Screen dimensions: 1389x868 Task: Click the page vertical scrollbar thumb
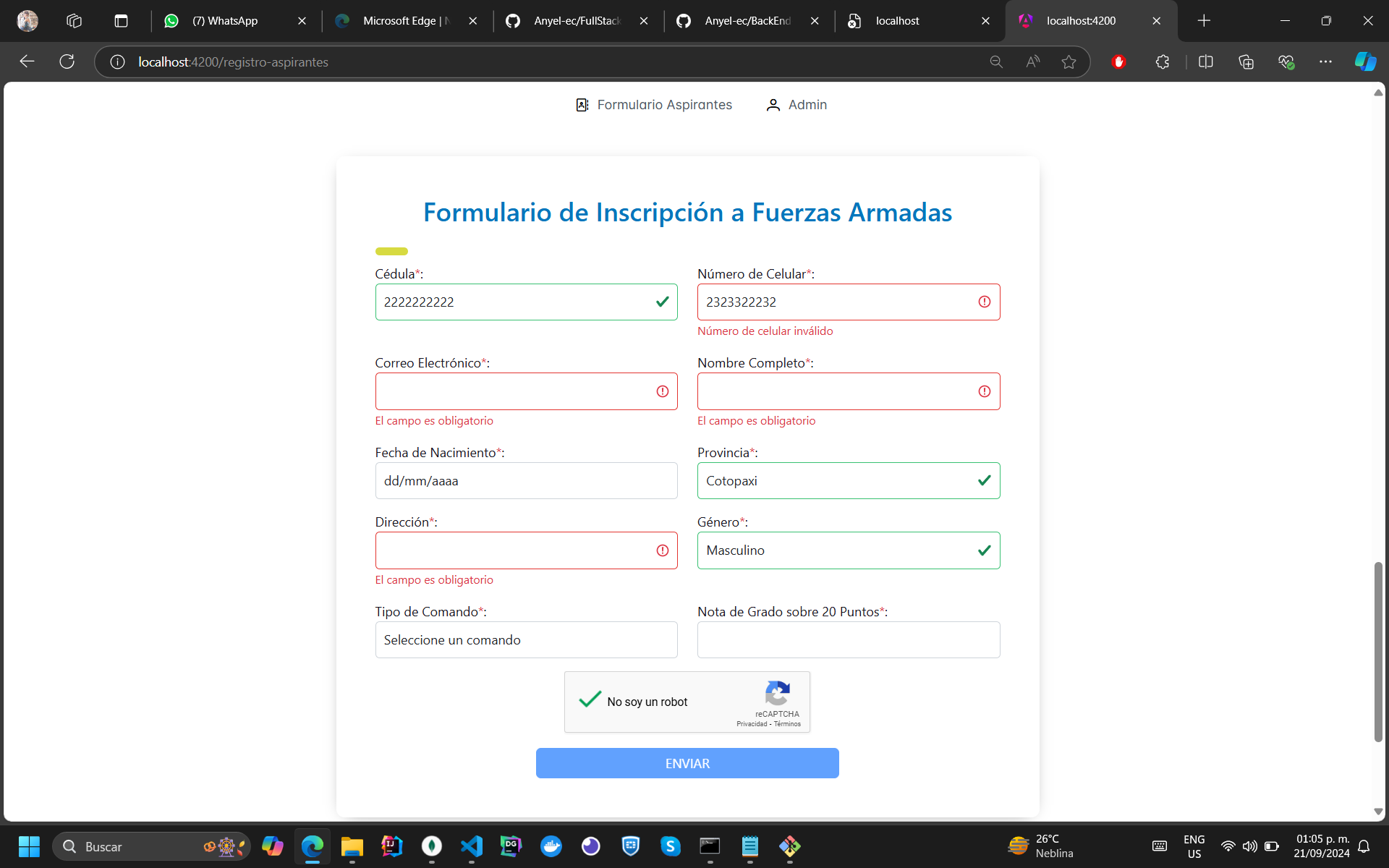pos(1378,651)
